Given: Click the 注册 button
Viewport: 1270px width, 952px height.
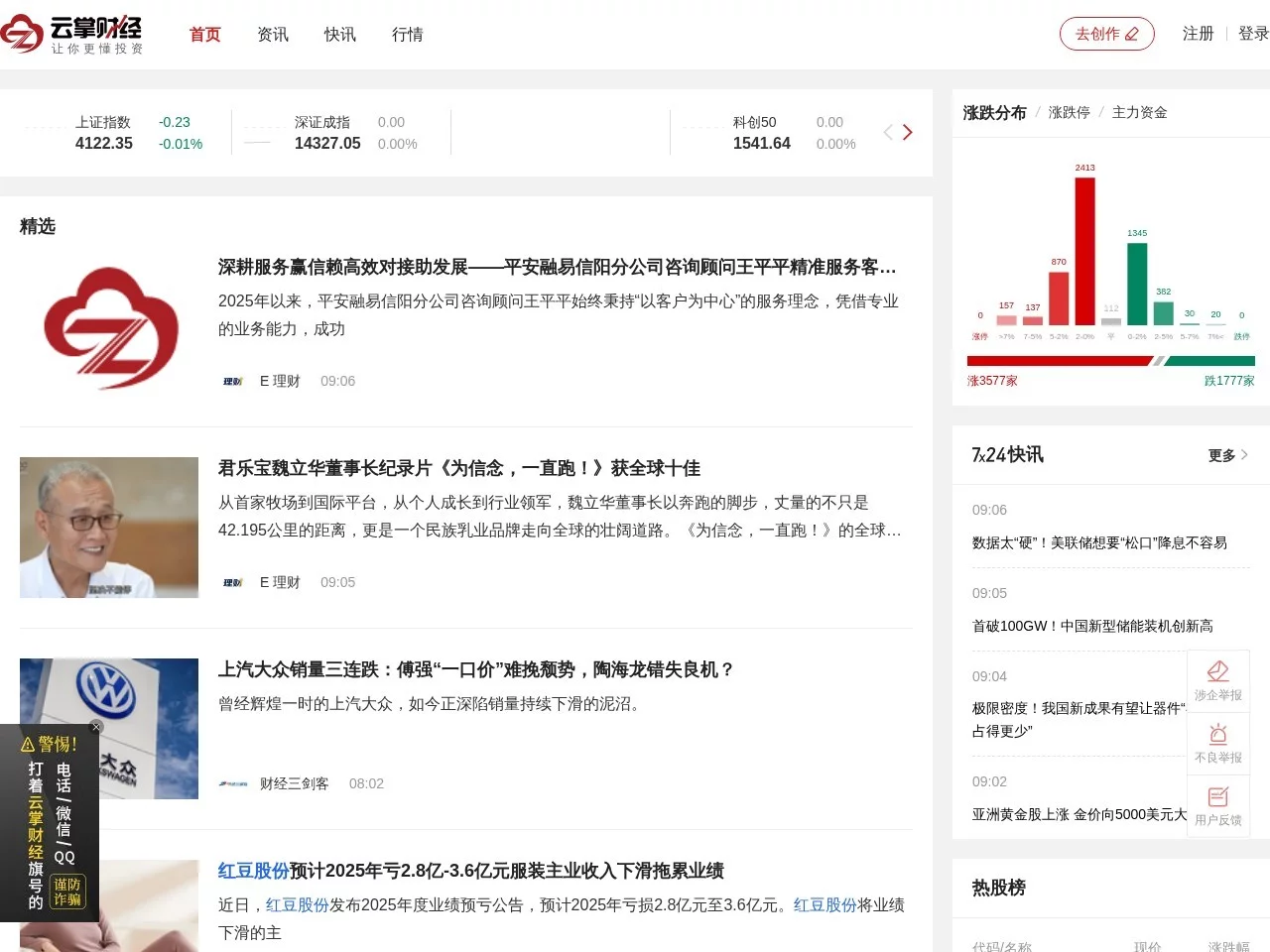Looking at the screenshot, I should pyautogui.click(x=1198, y=33).
